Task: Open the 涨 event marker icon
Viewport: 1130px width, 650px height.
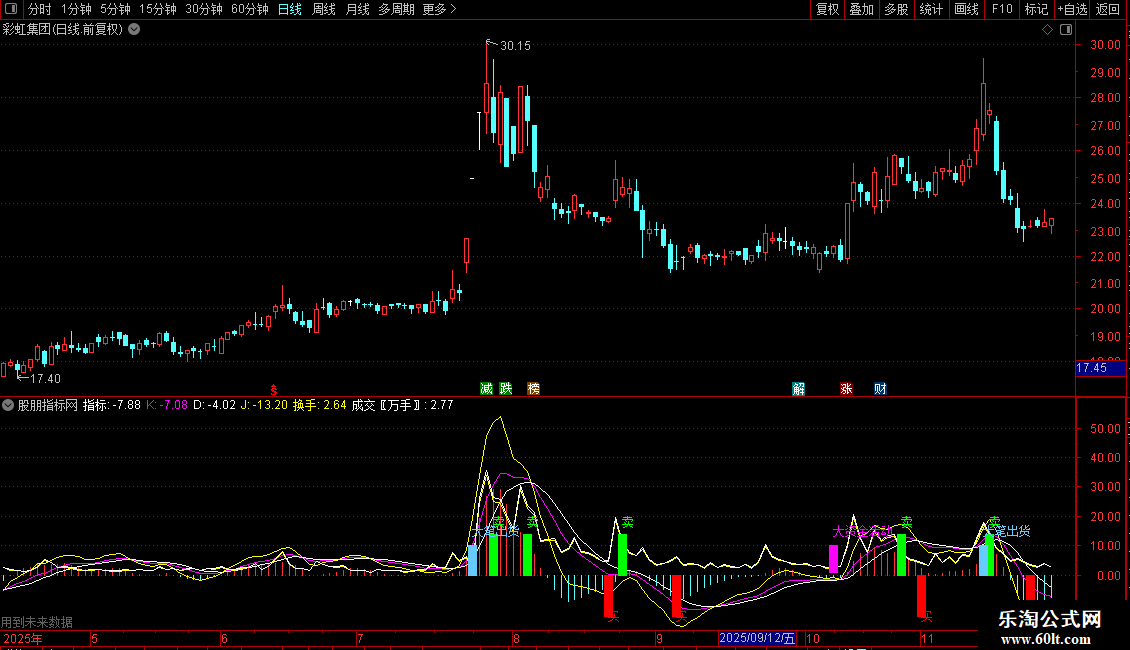Action: (x=846, y=389)
